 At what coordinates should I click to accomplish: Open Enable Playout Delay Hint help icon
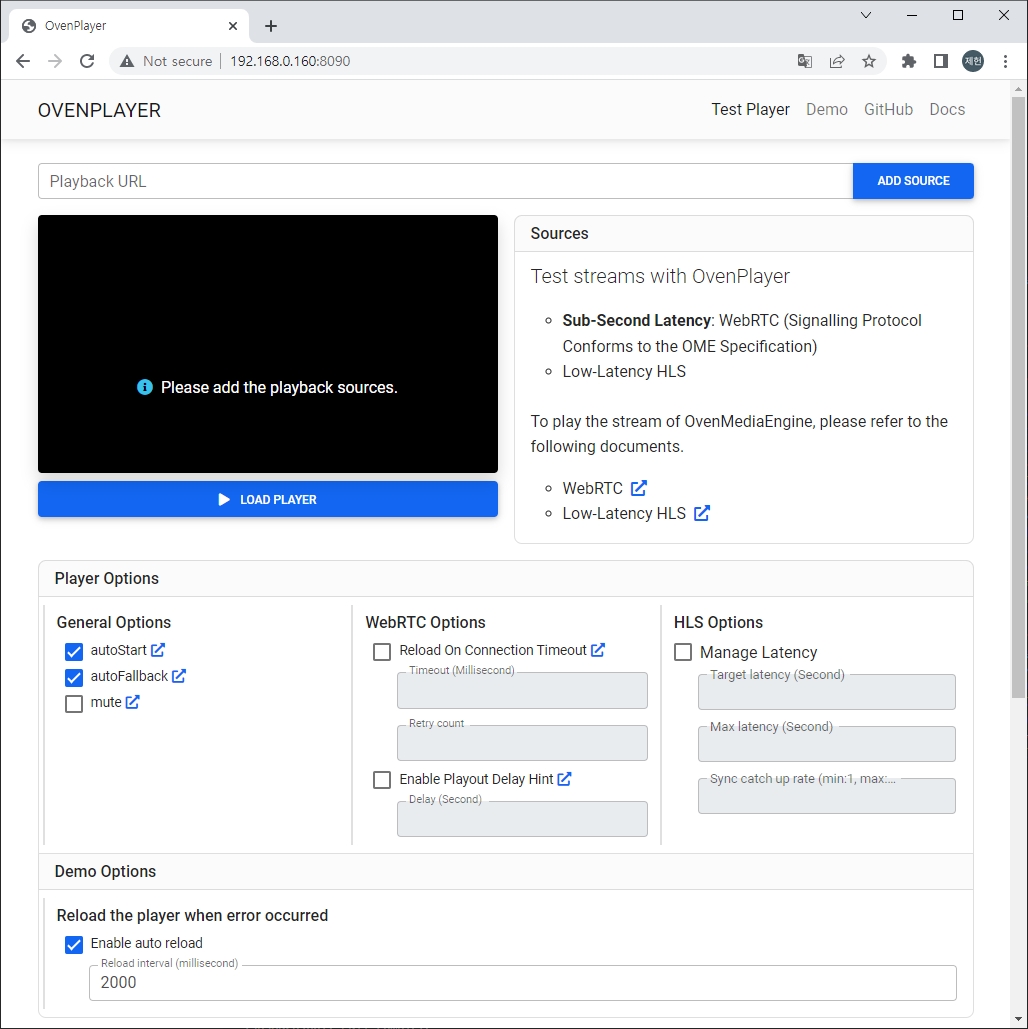tap(564, 779)
